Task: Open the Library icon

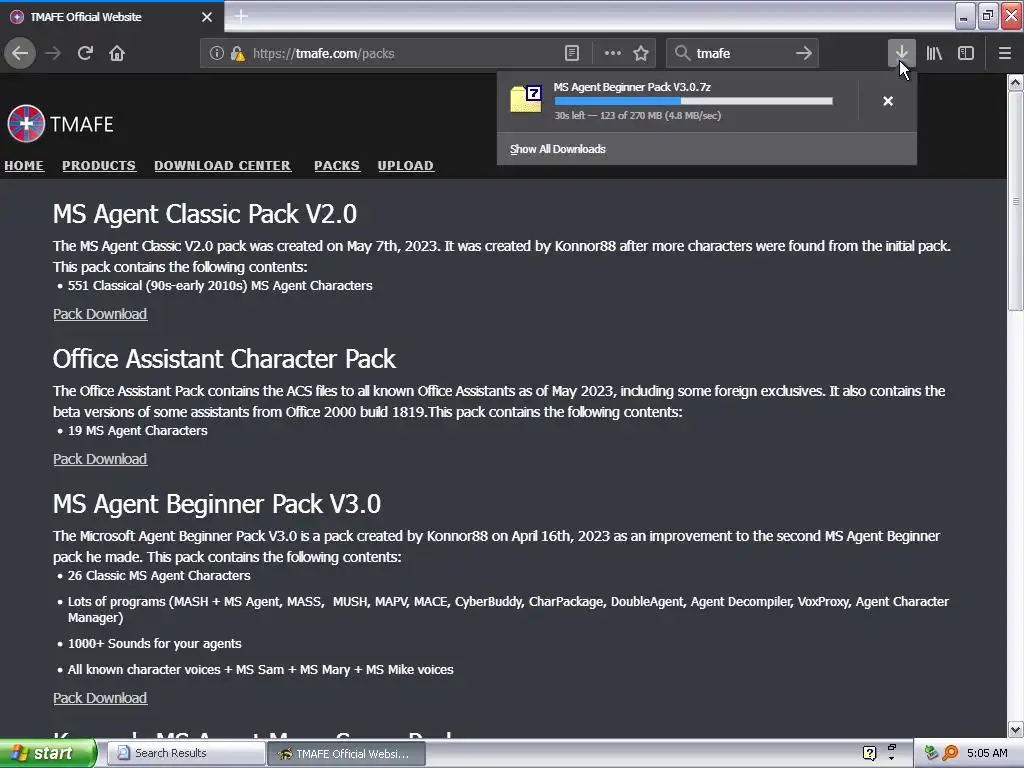Action: click(x=934, y=53)
